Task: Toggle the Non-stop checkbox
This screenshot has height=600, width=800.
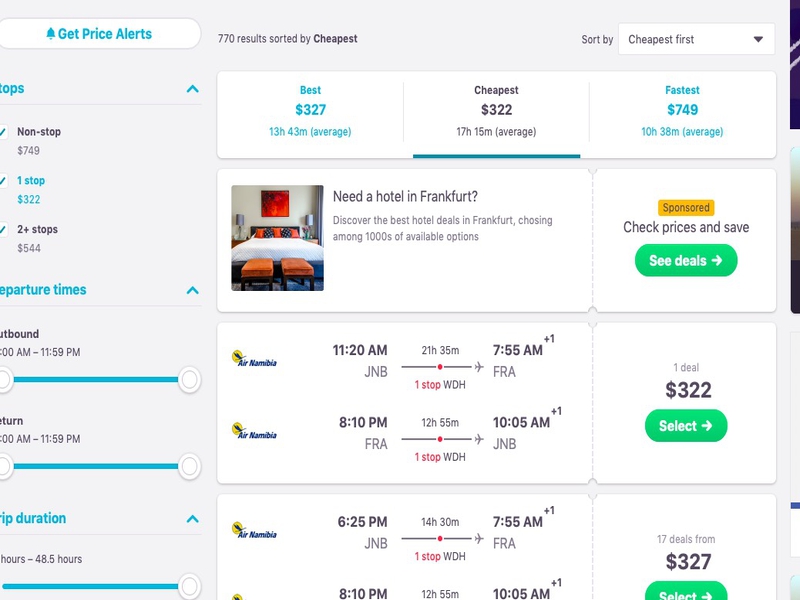Action: tap(3, 132)
